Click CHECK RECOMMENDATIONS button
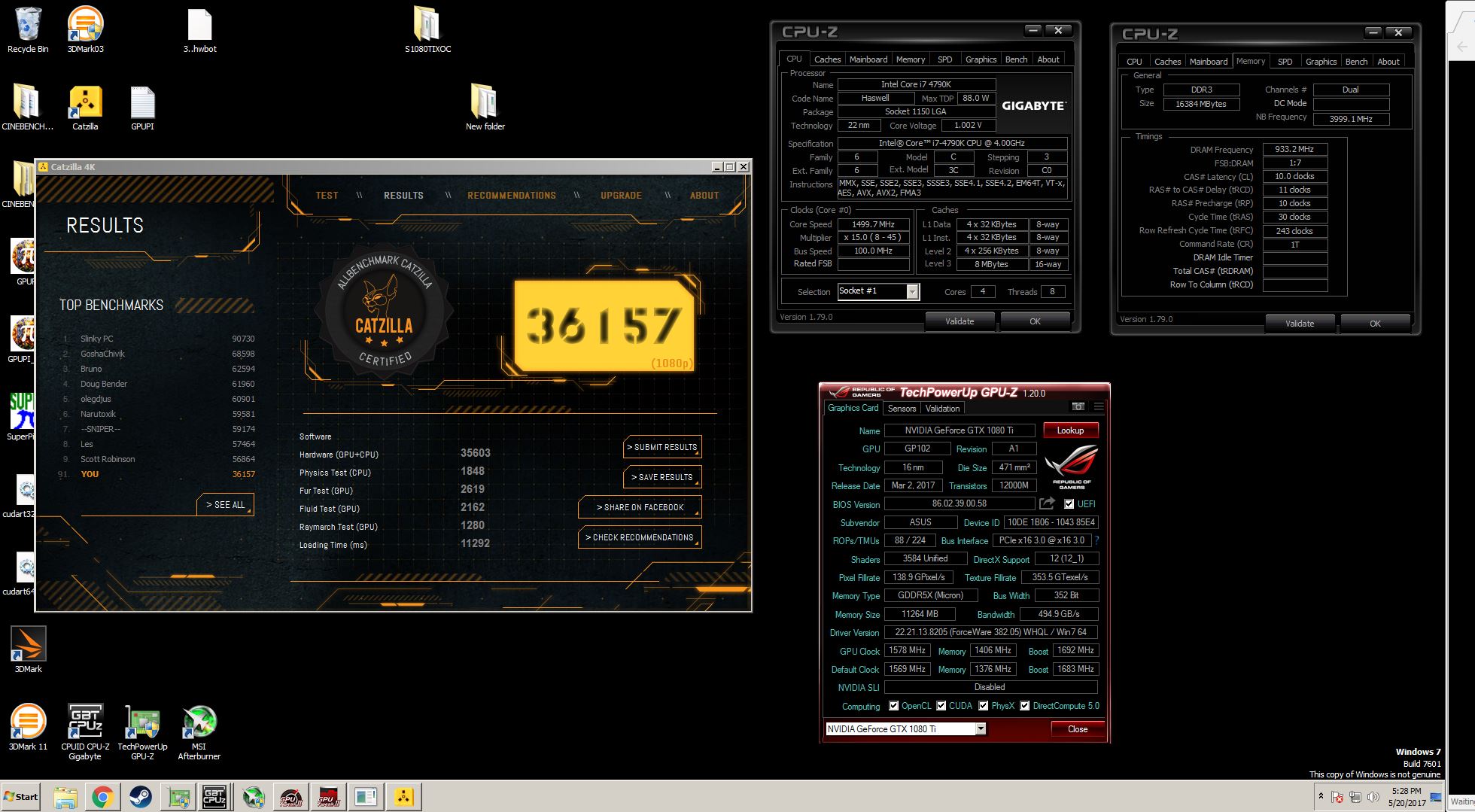This screenshot has width=1475, height=812. point(640,537)
